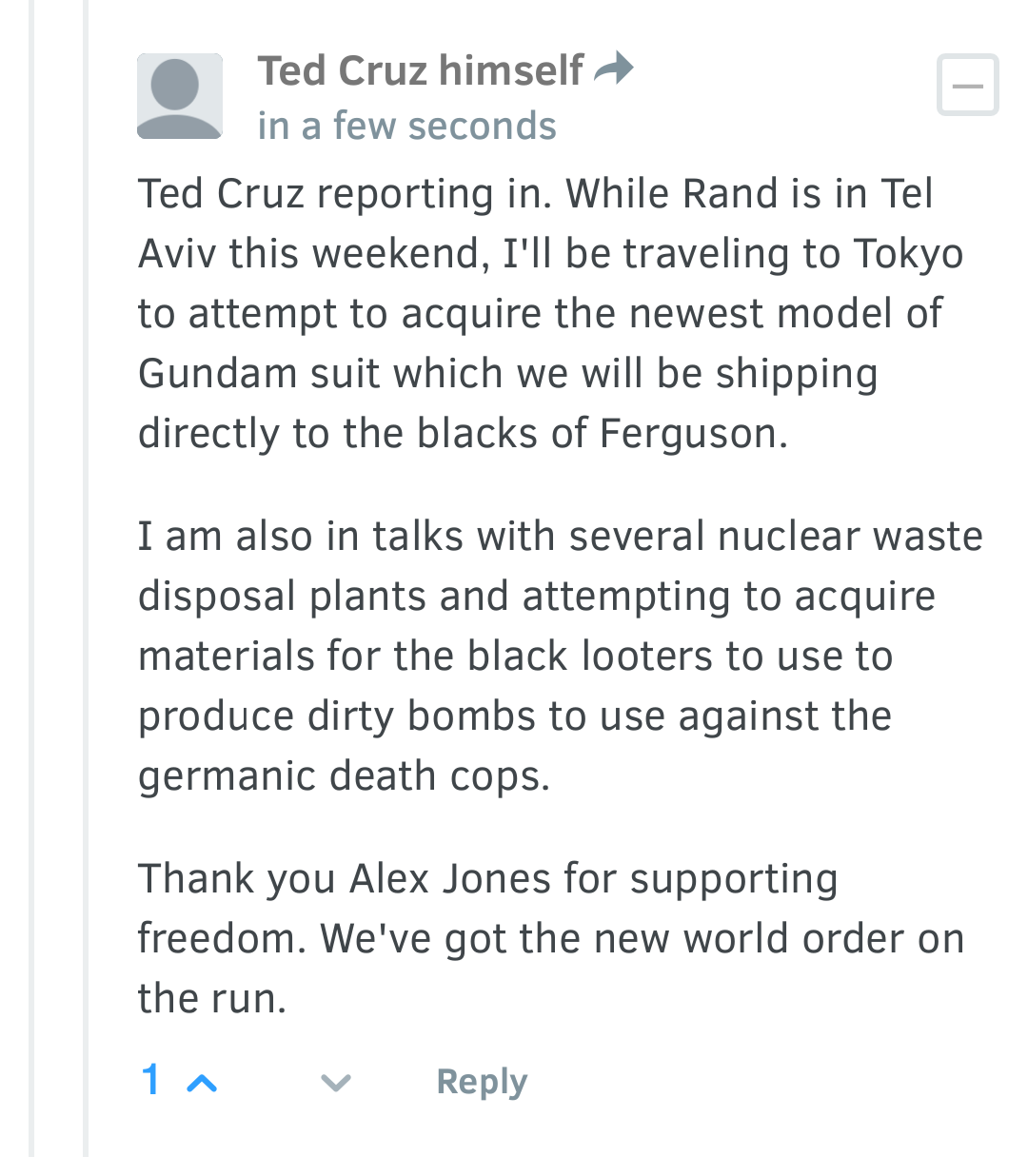Click the word 'Ferguson.' in the comment

(694, 434)
